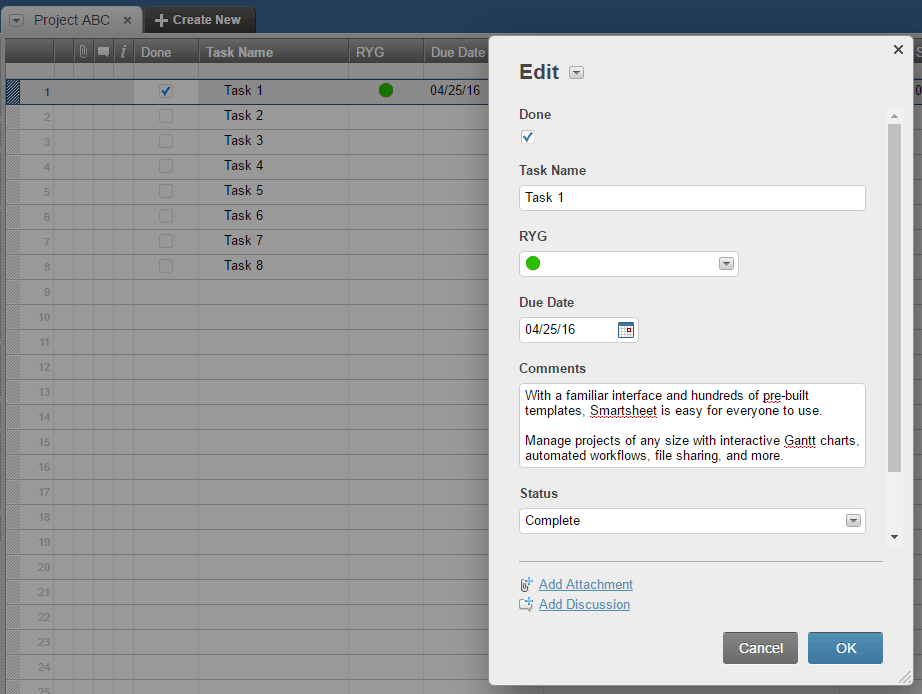The height and width of the screenshot is (694, 922).
Task: Open the dropdown arrow beside Edit title
Action: click(x=576, y=72)
